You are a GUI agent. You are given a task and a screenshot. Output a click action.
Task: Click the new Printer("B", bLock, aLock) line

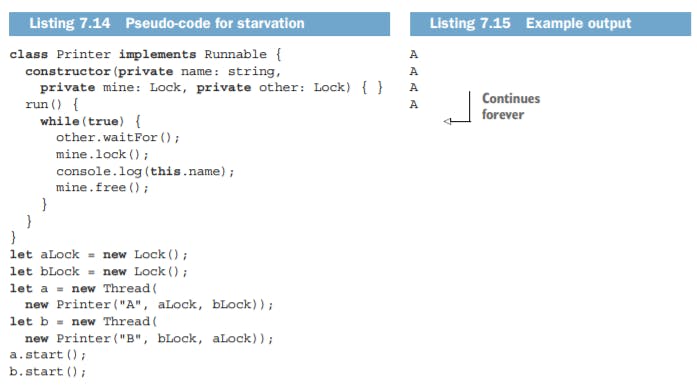[149, 339]
